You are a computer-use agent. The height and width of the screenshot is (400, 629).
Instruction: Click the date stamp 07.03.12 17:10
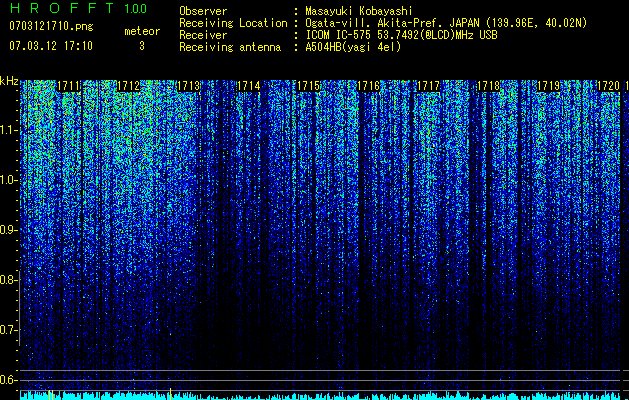[51, 46]
